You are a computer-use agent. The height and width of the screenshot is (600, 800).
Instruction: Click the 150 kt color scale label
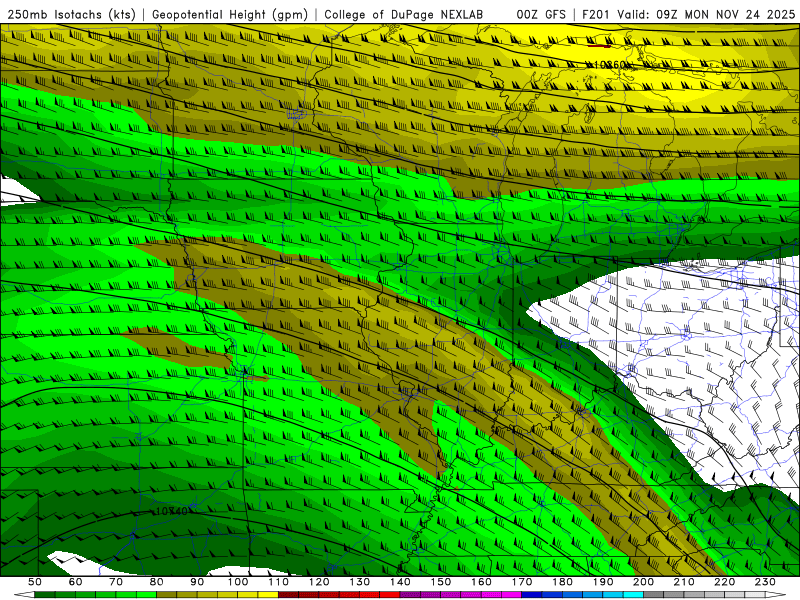(440, 582)
